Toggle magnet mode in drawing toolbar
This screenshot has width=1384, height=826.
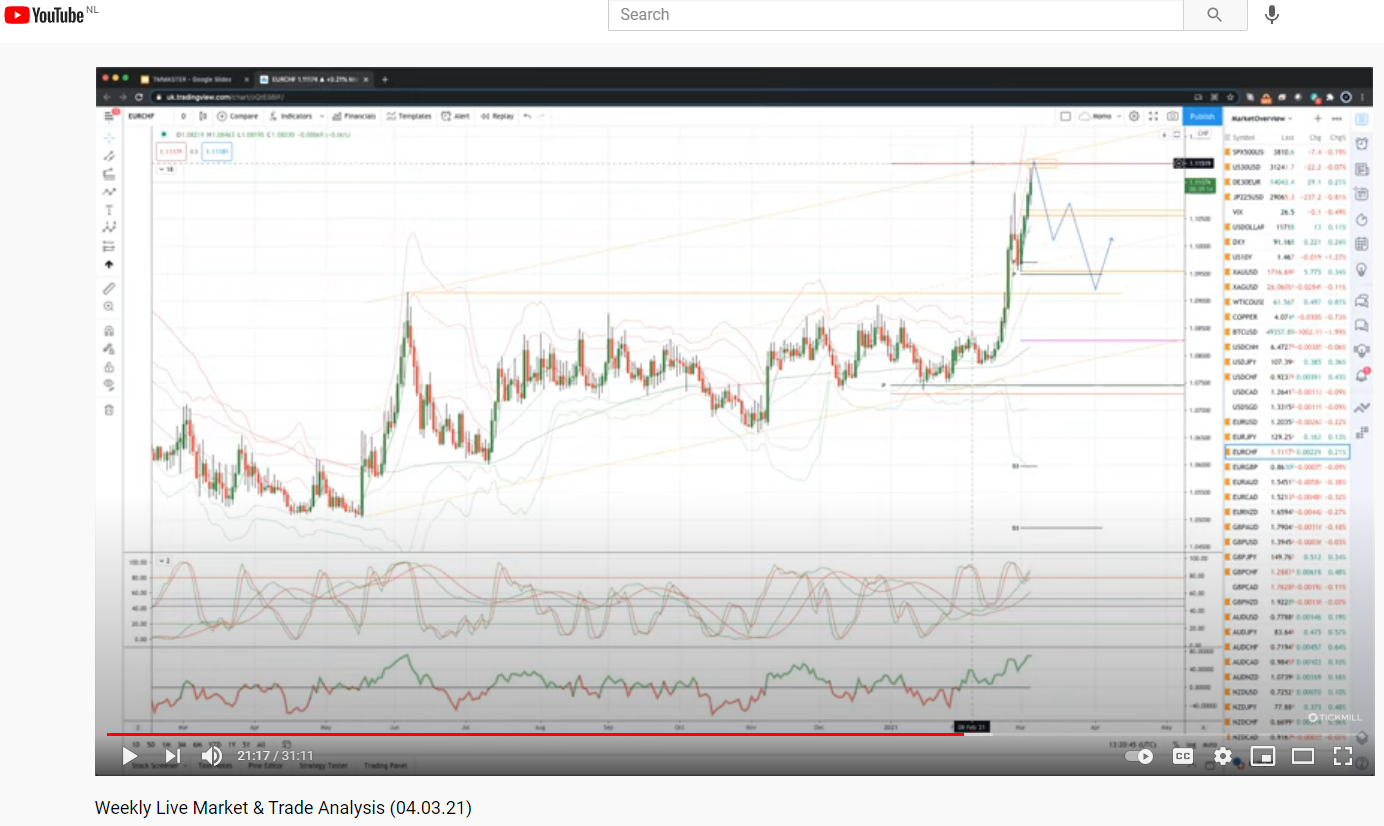pos(109,331)
